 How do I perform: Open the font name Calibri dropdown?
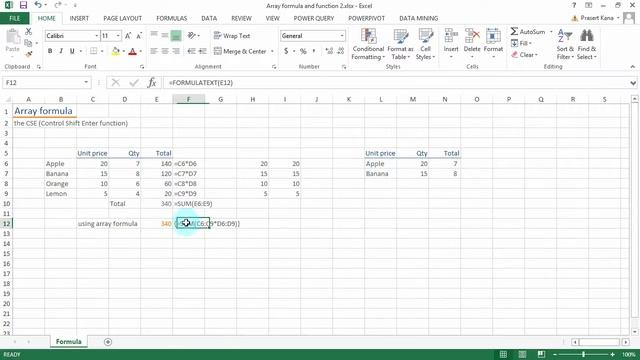click(x=97, y=36)
